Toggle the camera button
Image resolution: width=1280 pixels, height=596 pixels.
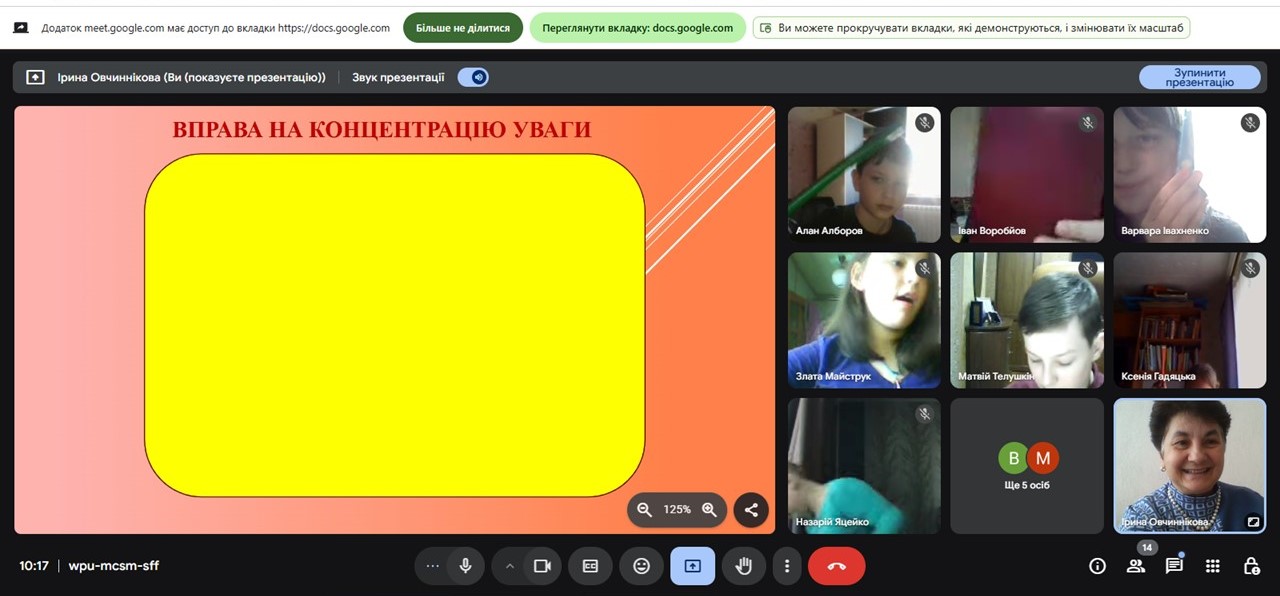point(542,566)
